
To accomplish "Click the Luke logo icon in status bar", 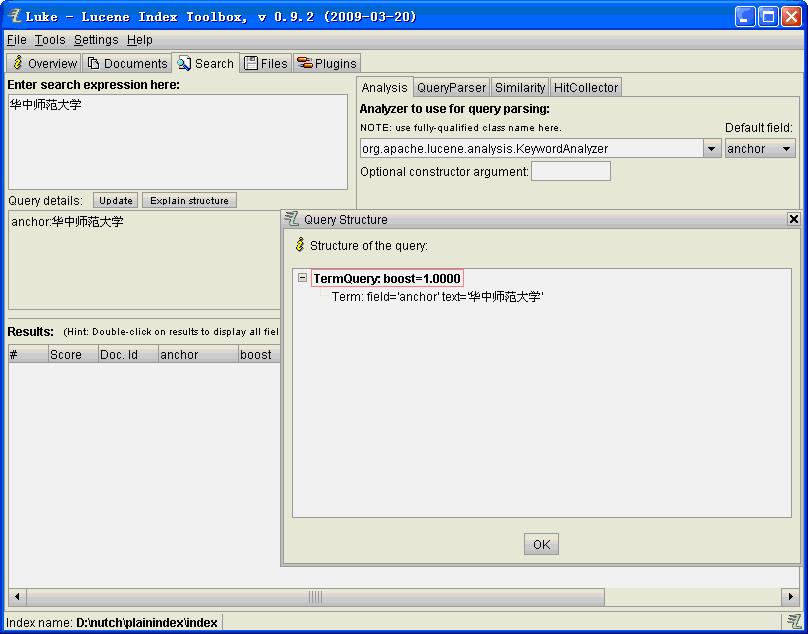I will 794,621.
